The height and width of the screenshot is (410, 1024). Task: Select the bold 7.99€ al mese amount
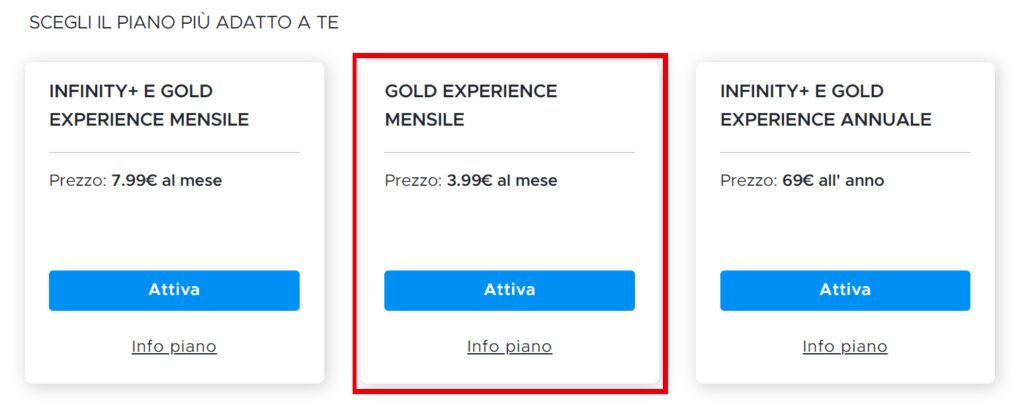tap(167, 181)
